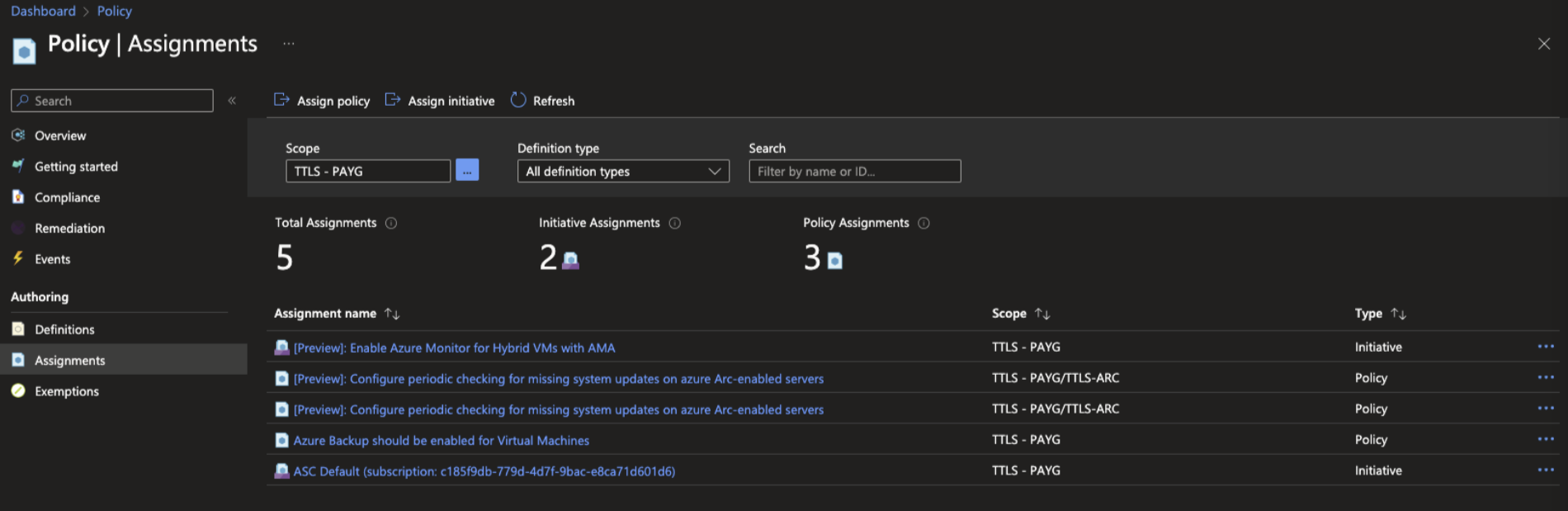
Task: Open scope picker with the blue ellipsis button
Action: point(467,170)
